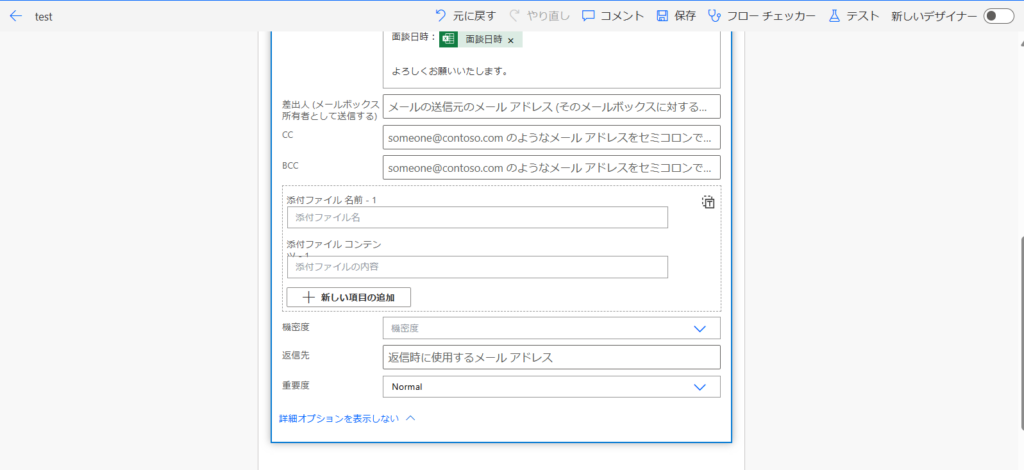Click into the BCC address field
Screen dimensions: 1024x470
(x=551, y=168)
